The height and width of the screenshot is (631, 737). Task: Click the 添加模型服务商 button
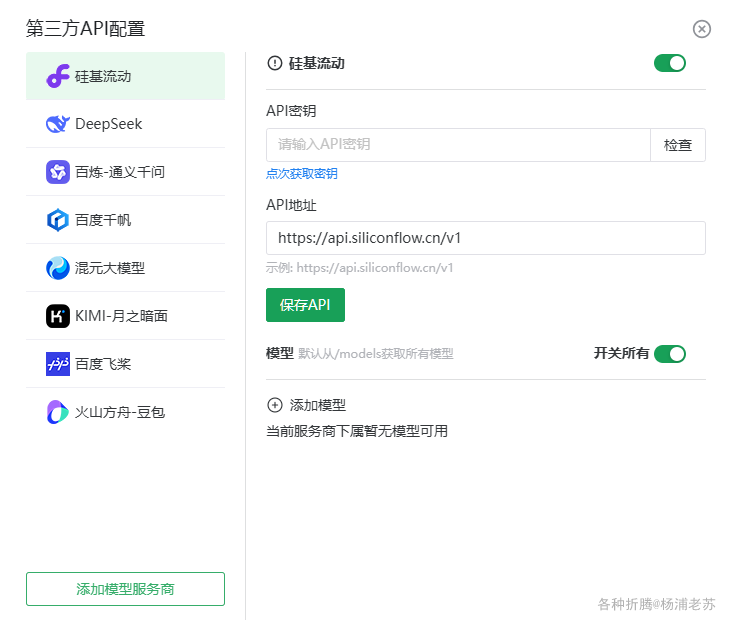pos(125,589)
